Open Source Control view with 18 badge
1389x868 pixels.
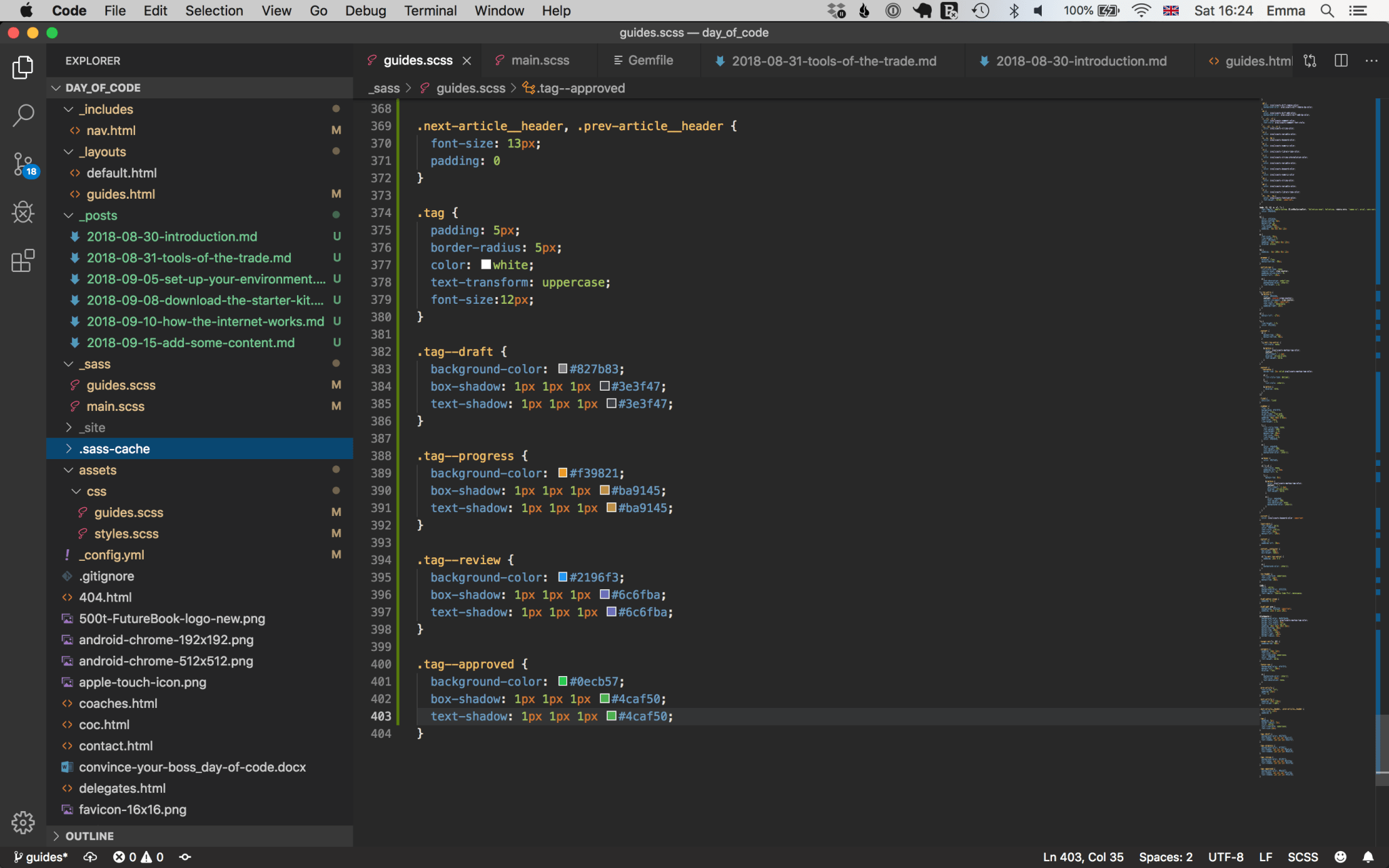23,164
